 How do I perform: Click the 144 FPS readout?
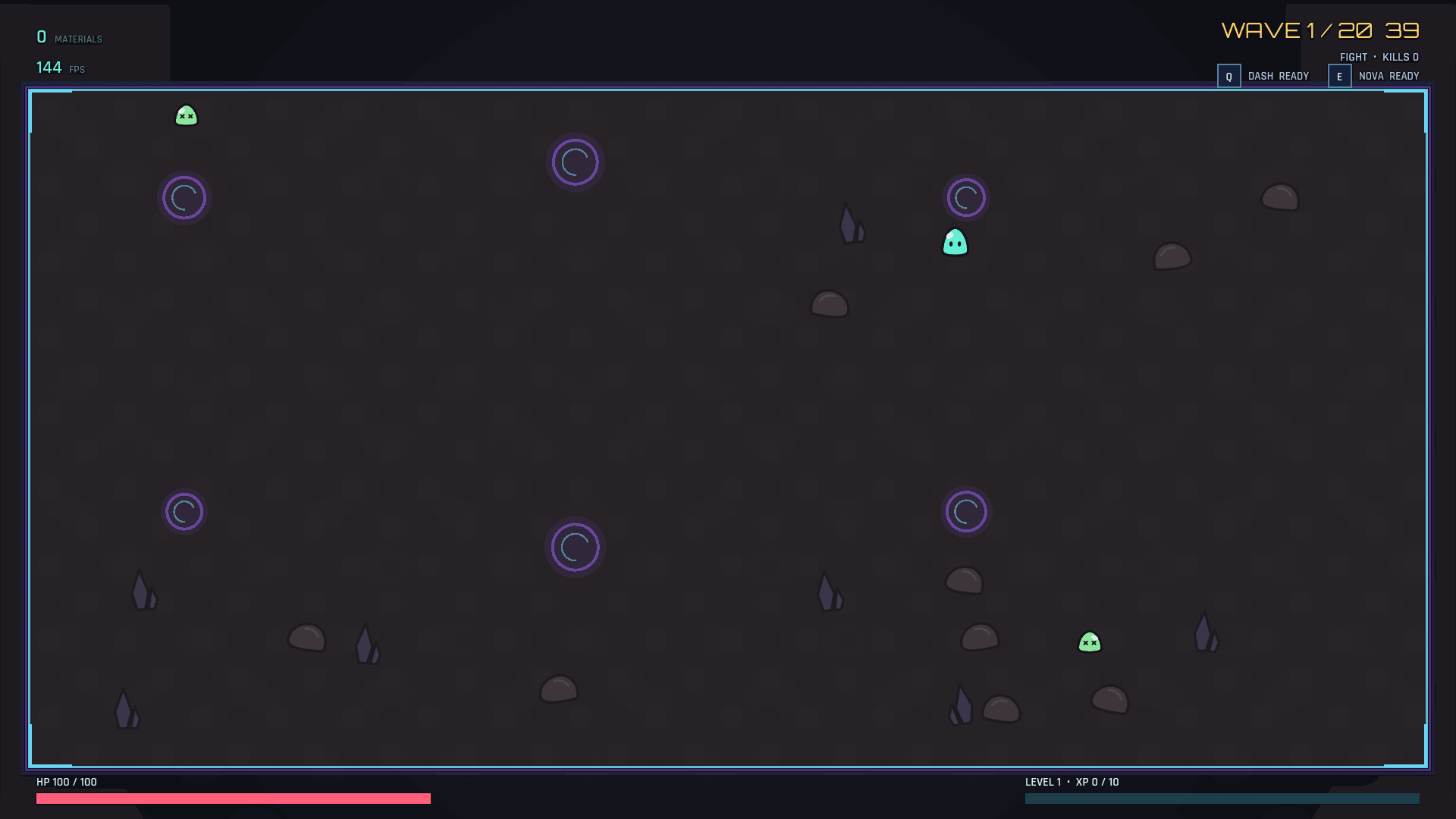coord(61,67)
